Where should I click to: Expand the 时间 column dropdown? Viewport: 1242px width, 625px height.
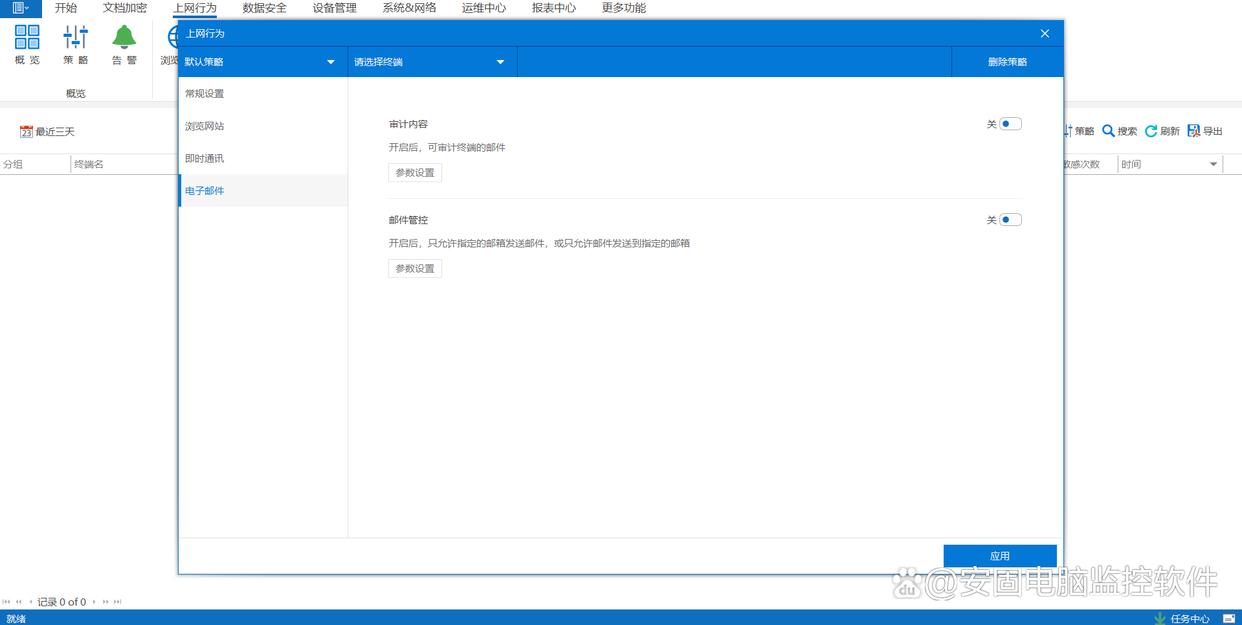[x=1214, y=164]
